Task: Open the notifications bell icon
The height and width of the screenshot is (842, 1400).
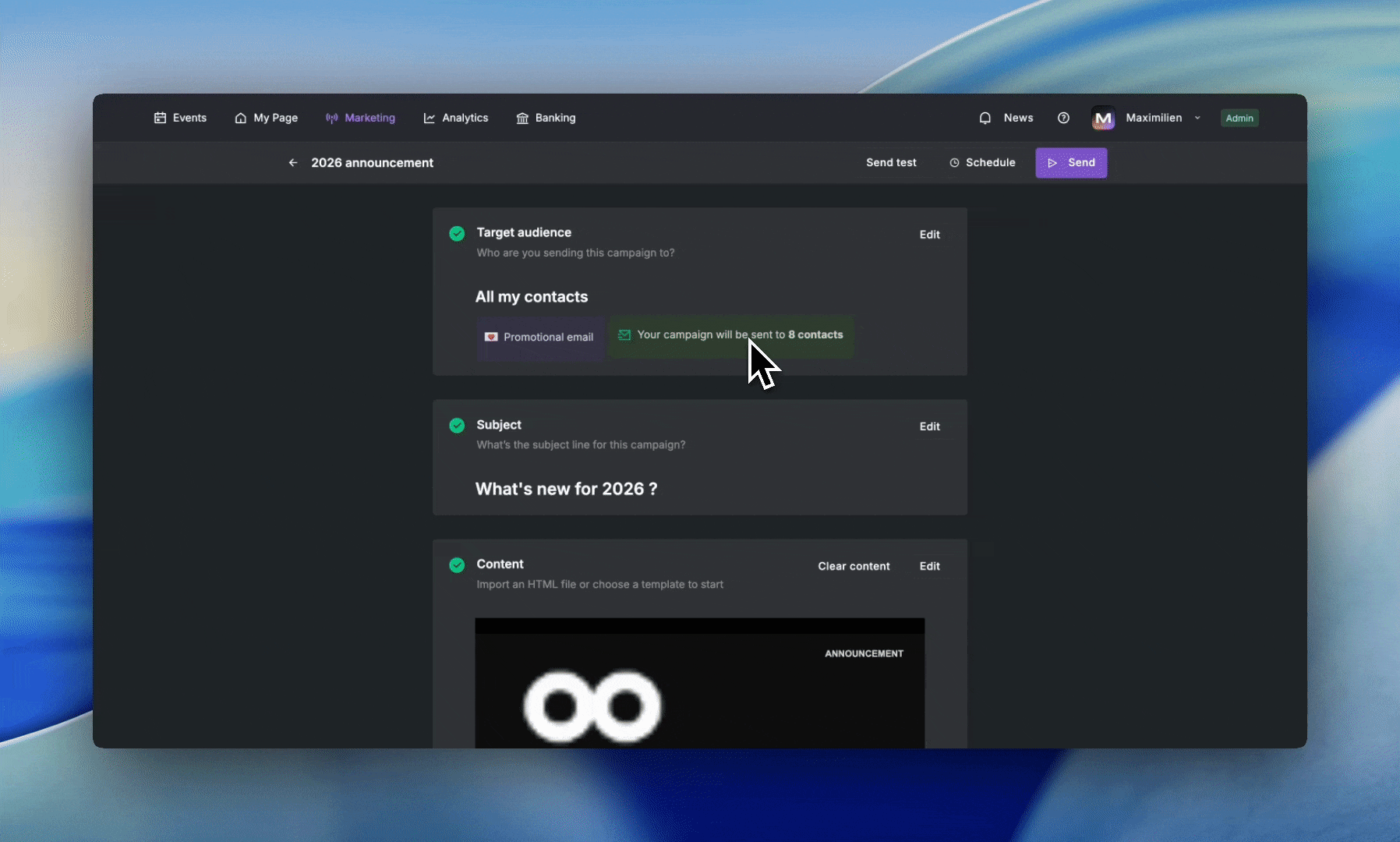Action: coord(985,118)
